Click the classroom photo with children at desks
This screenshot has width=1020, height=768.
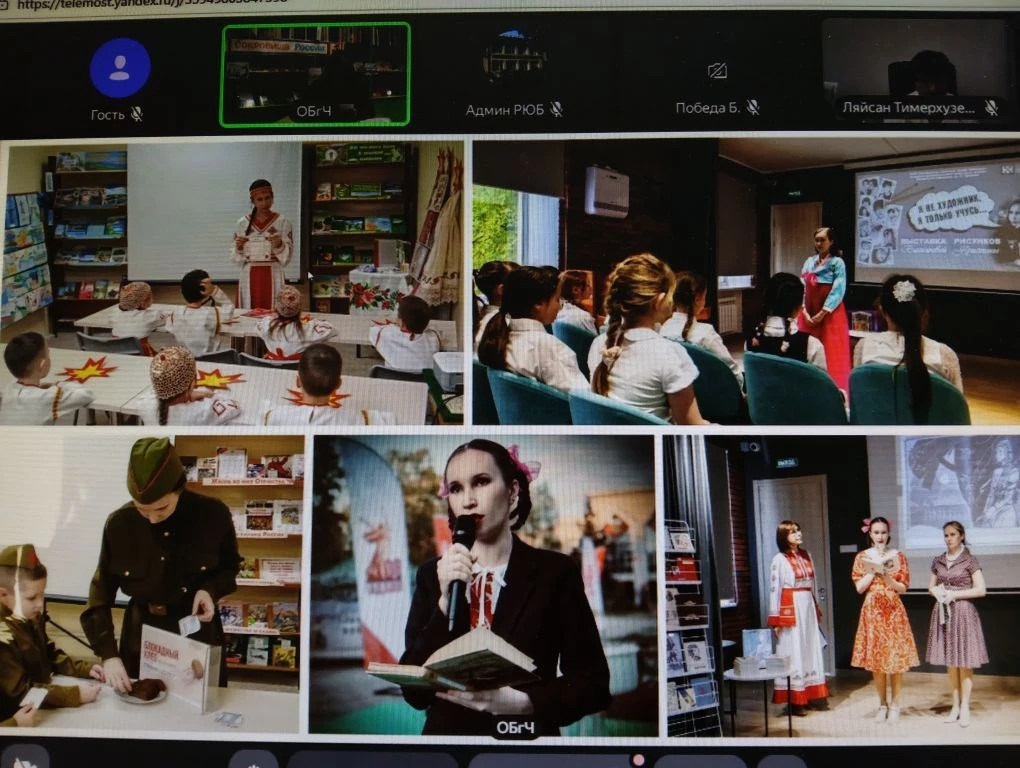coord(233,283)
